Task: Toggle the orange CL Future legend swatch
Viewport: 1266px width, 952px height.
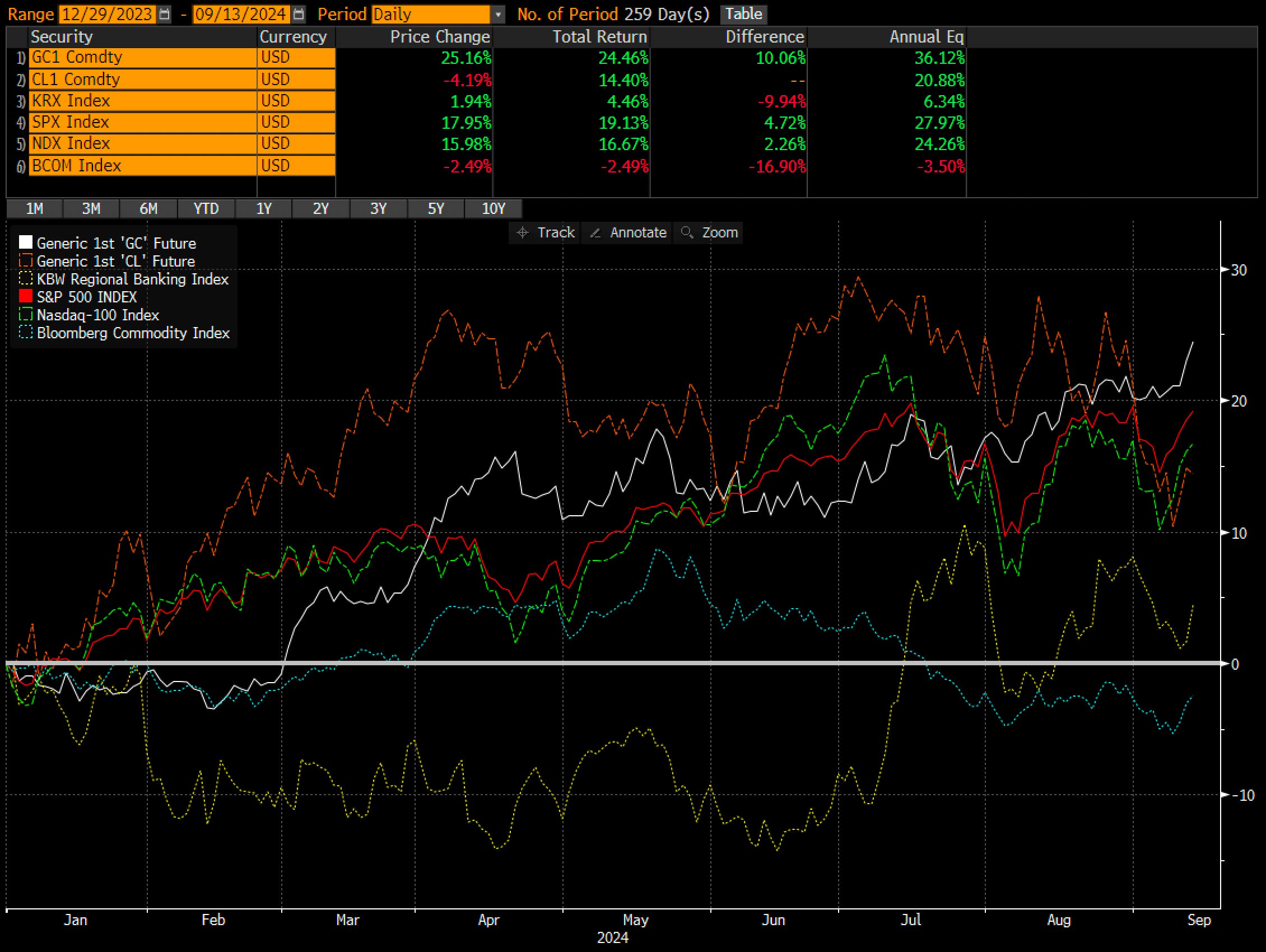Action: (25, 261)
